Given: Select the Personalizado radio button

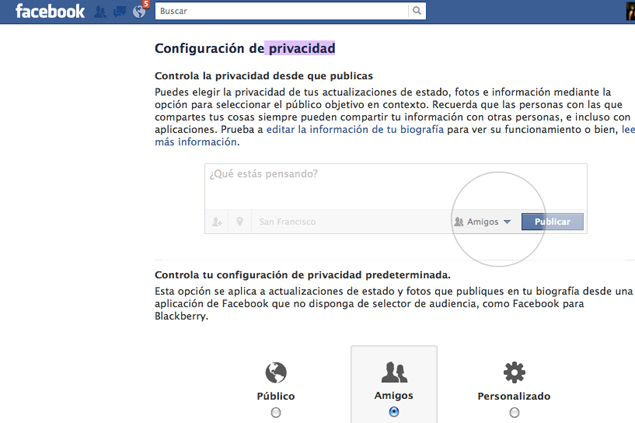Looking at the screenshot, I should click(514, 412).
